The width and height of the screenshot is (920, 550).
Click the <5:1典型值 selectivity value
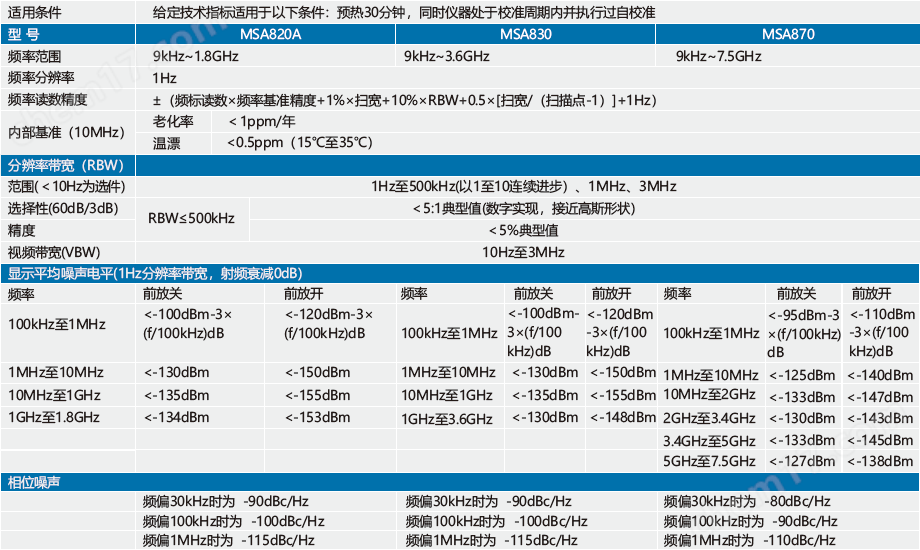pyautogui.click(x=523, y=208)
